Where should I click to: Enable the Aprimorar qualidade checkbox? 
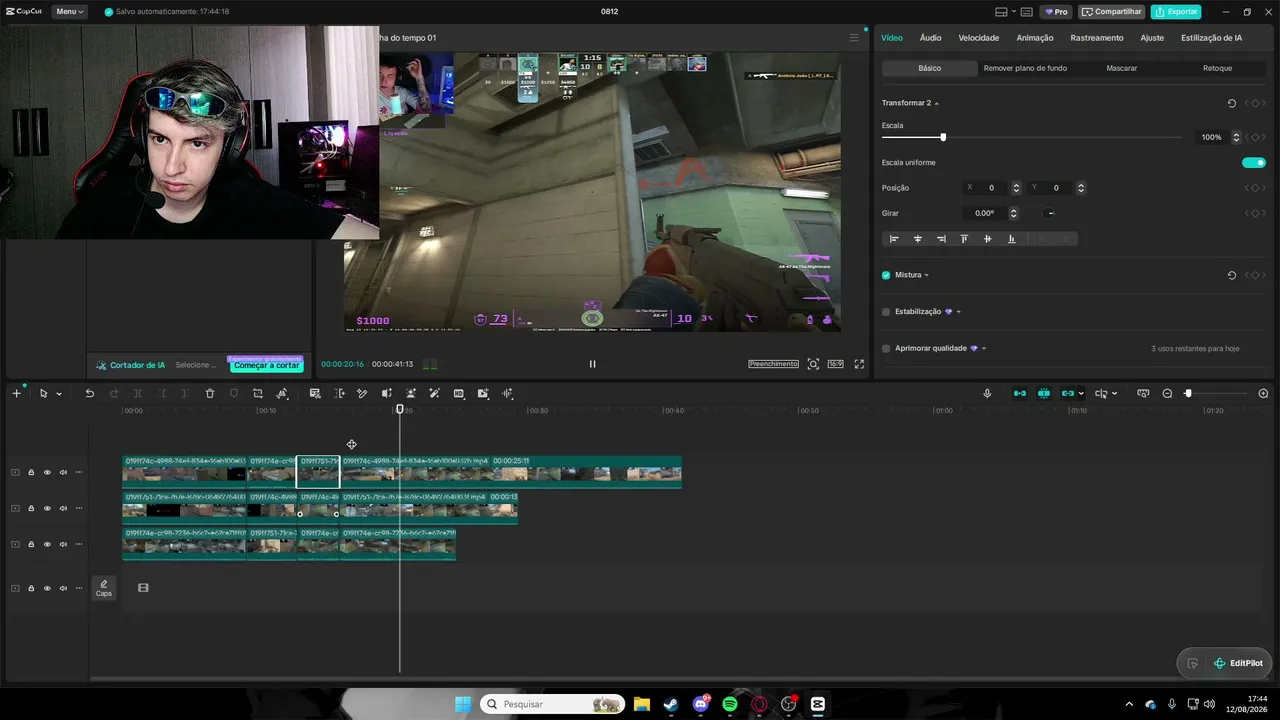click(x=886, y=349)
